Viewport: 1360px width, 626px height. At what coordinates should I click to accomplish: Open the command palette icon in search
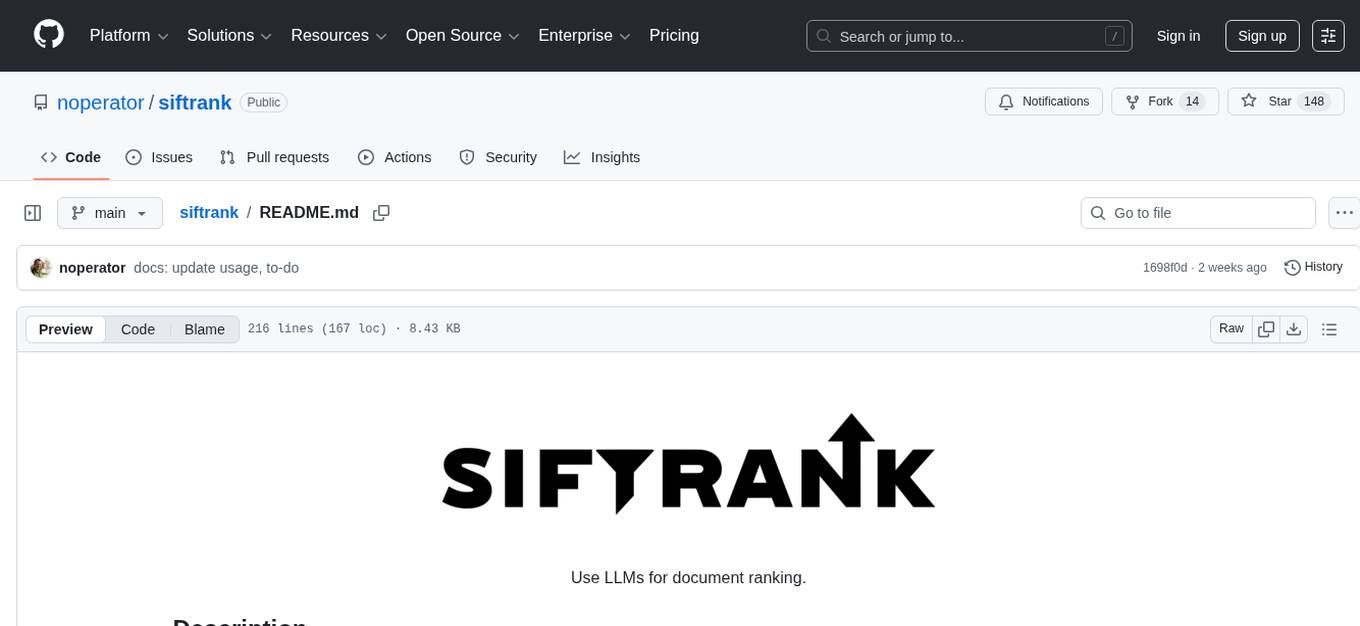click(x=1114, y=35)
